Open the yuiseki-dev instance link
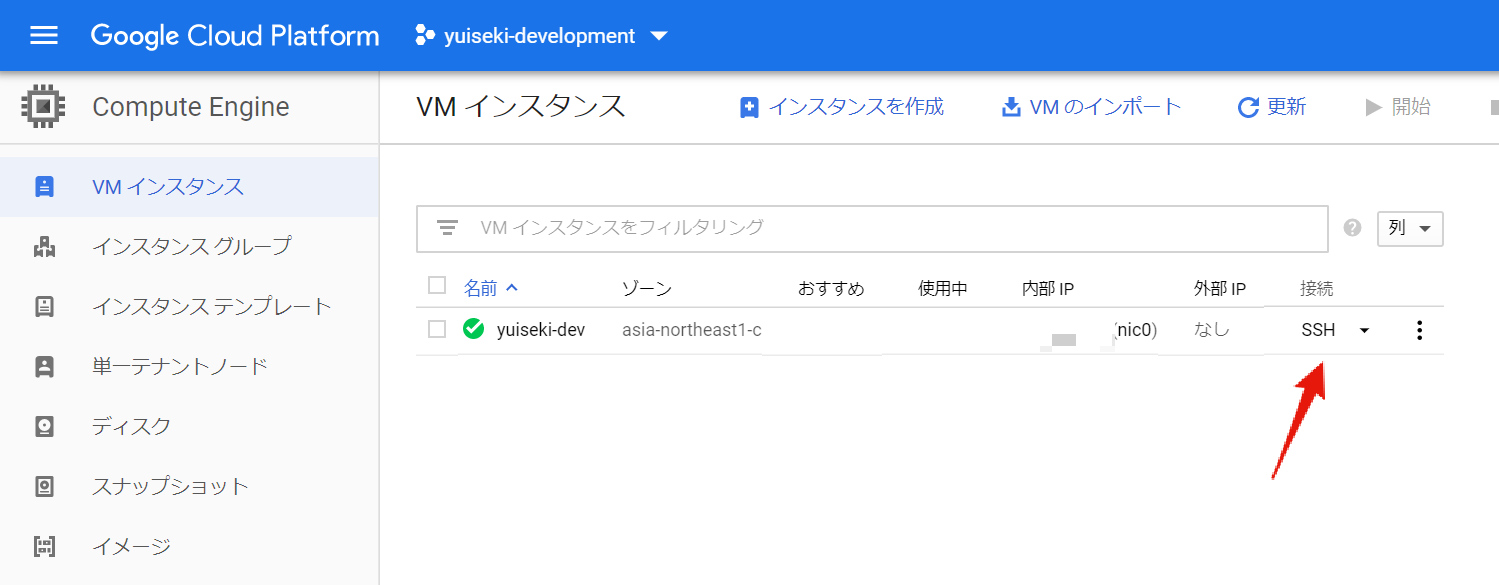 (541, 329)
